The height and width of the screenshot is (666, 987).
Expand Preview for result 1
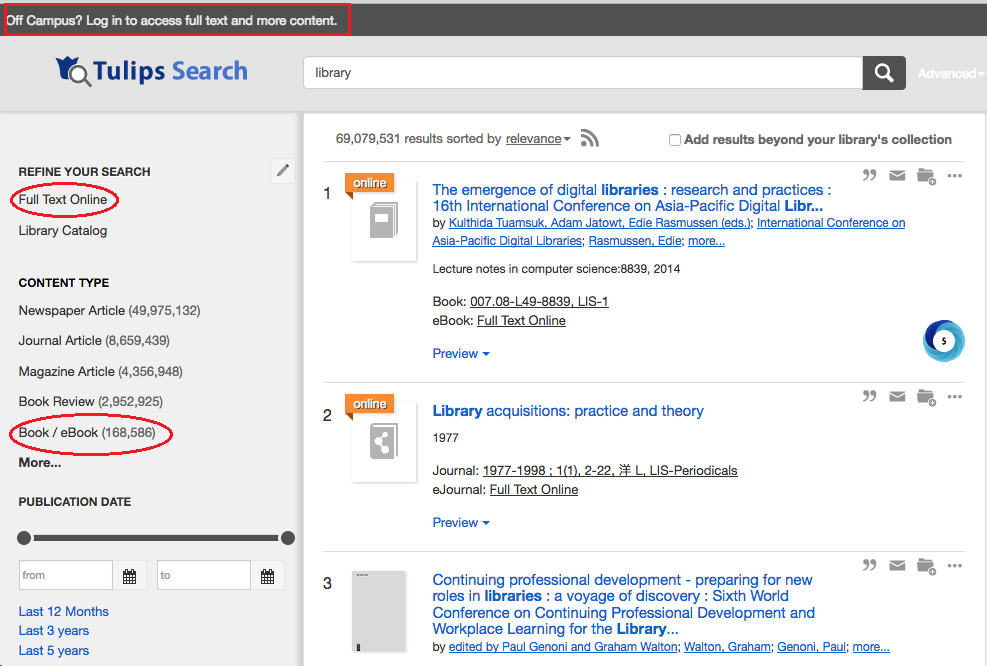pos(461,354)
